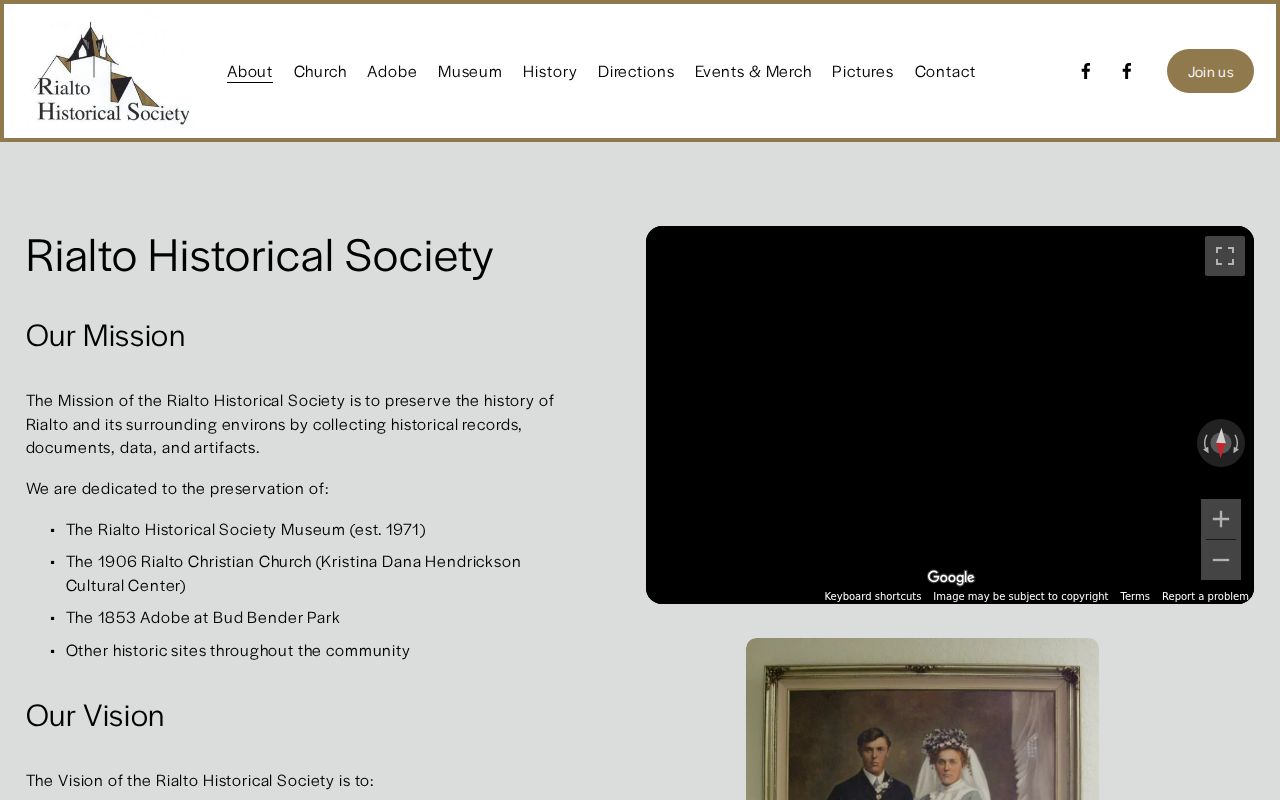Click the Rialto Historical Society logo

coord(112,72)
